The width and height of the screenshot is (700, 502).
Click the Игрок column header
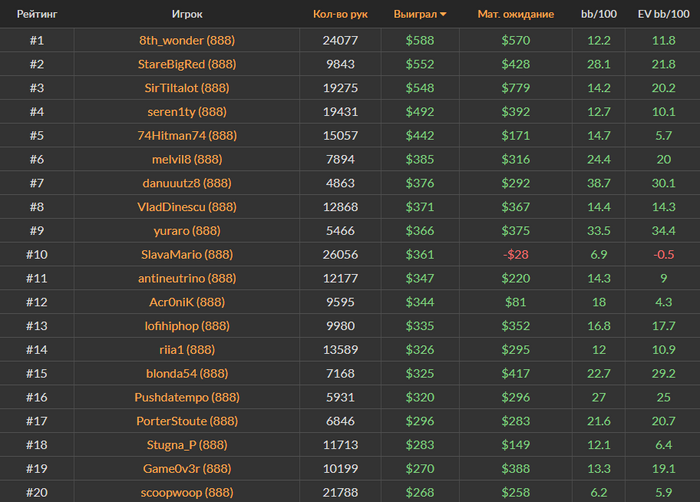(186, 15)
